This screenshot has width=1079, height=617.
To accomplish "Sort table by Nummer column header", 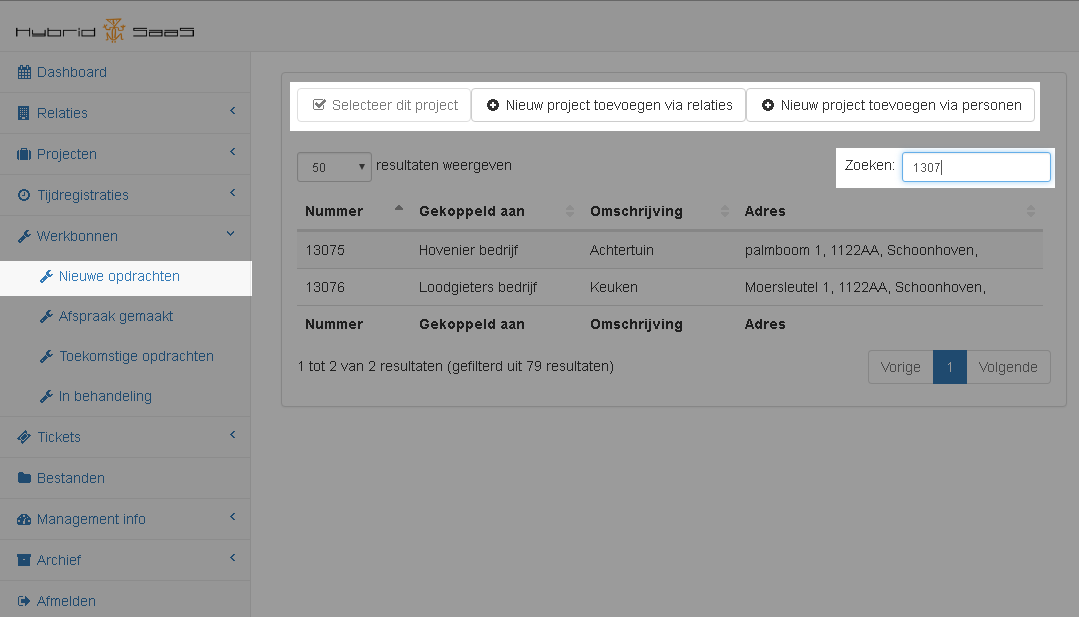I will click(334, 211).
